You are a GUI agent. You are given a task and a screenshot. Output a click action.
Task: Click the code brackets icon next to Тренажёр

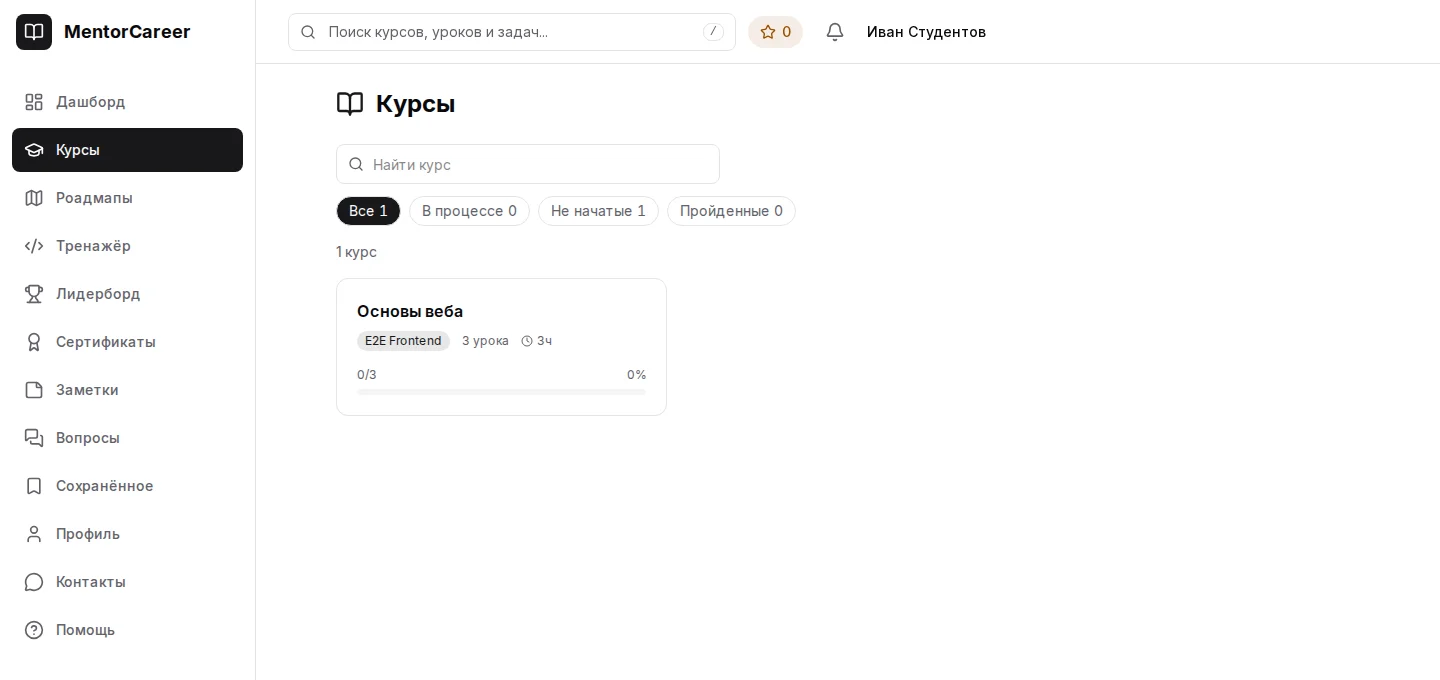coord(34,246)
